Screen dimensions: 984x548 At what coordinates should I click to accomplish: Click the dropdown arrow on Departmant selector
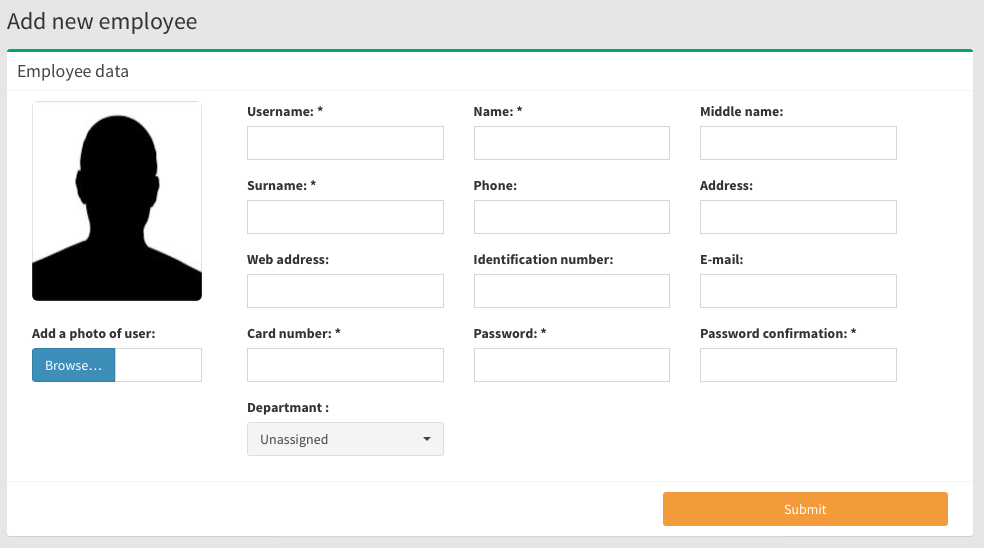[427, 439]
